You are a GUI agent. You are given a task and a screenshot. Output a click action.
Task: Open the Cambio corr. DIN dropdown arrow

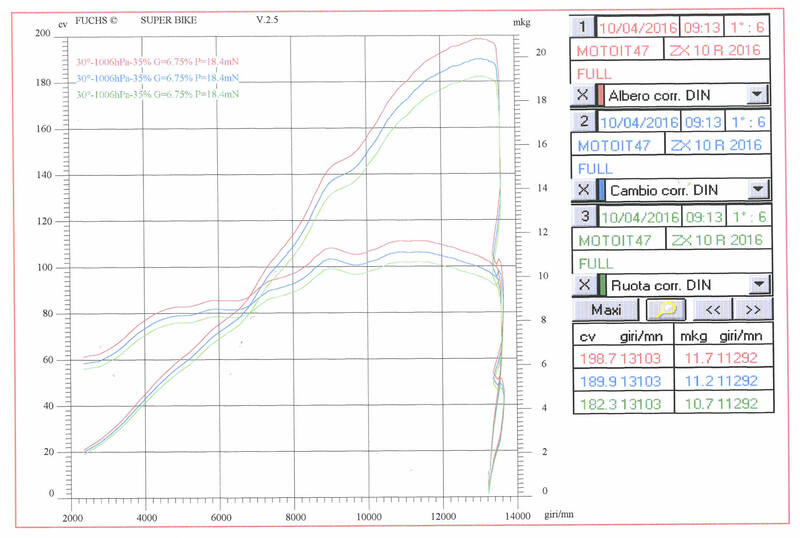coord(757,190)
